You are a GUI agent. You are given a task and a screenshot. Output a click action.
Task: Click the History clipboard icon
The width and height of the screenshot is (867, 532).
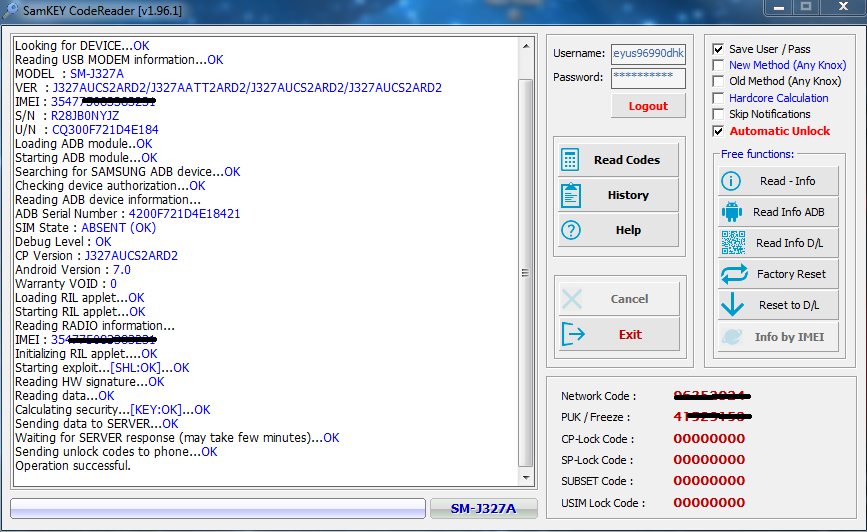tap(571, 195)
